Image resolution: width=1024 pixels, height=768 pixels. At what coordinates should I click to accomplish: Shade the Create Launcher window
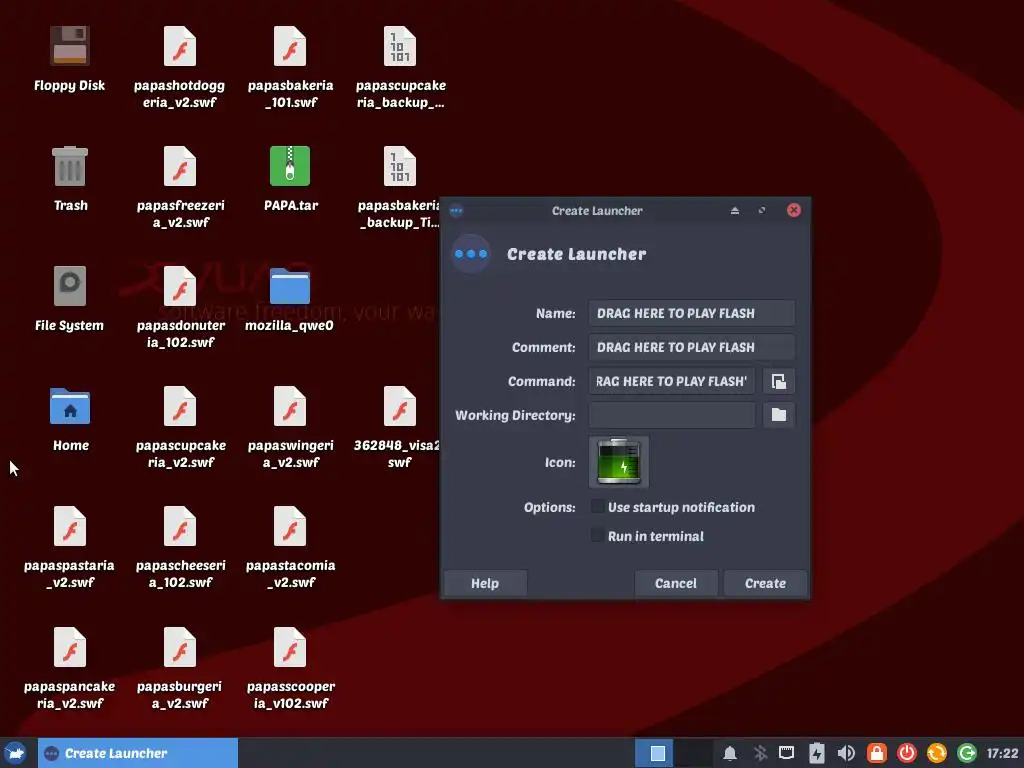pyautogui.click(x=735, y=210)
